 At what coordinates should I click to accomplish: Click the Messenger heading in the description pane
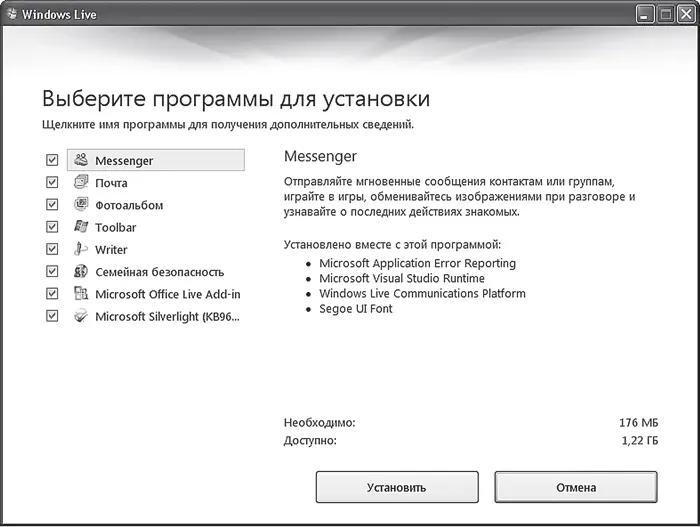click(320, 156)
